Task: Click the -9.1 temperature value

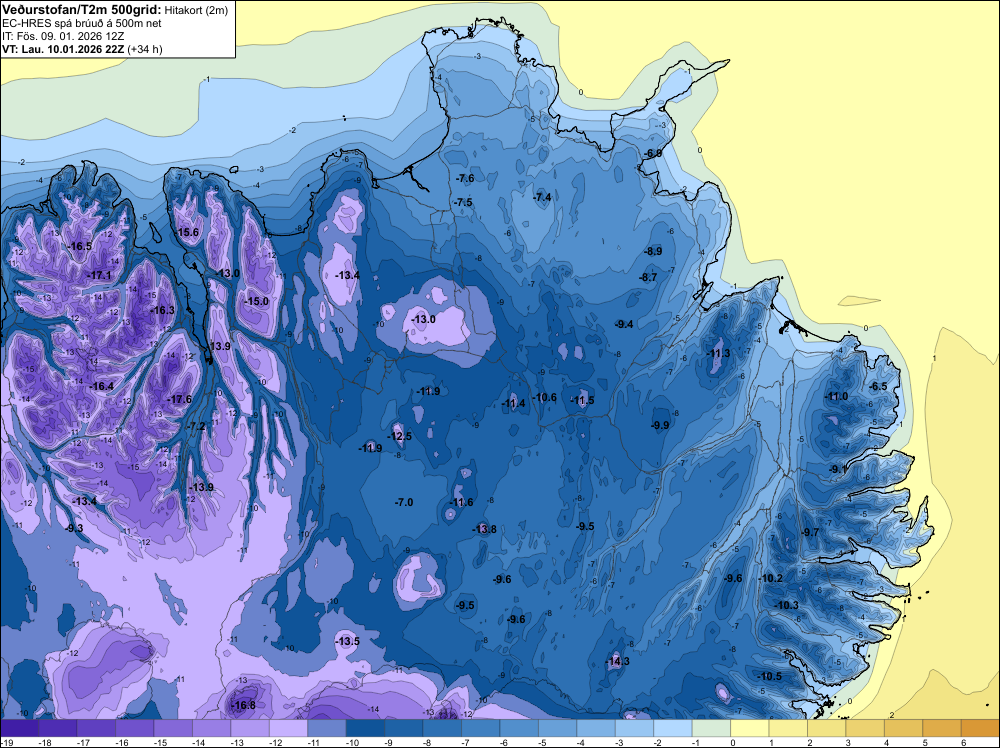Action: [x=838, y=469]
